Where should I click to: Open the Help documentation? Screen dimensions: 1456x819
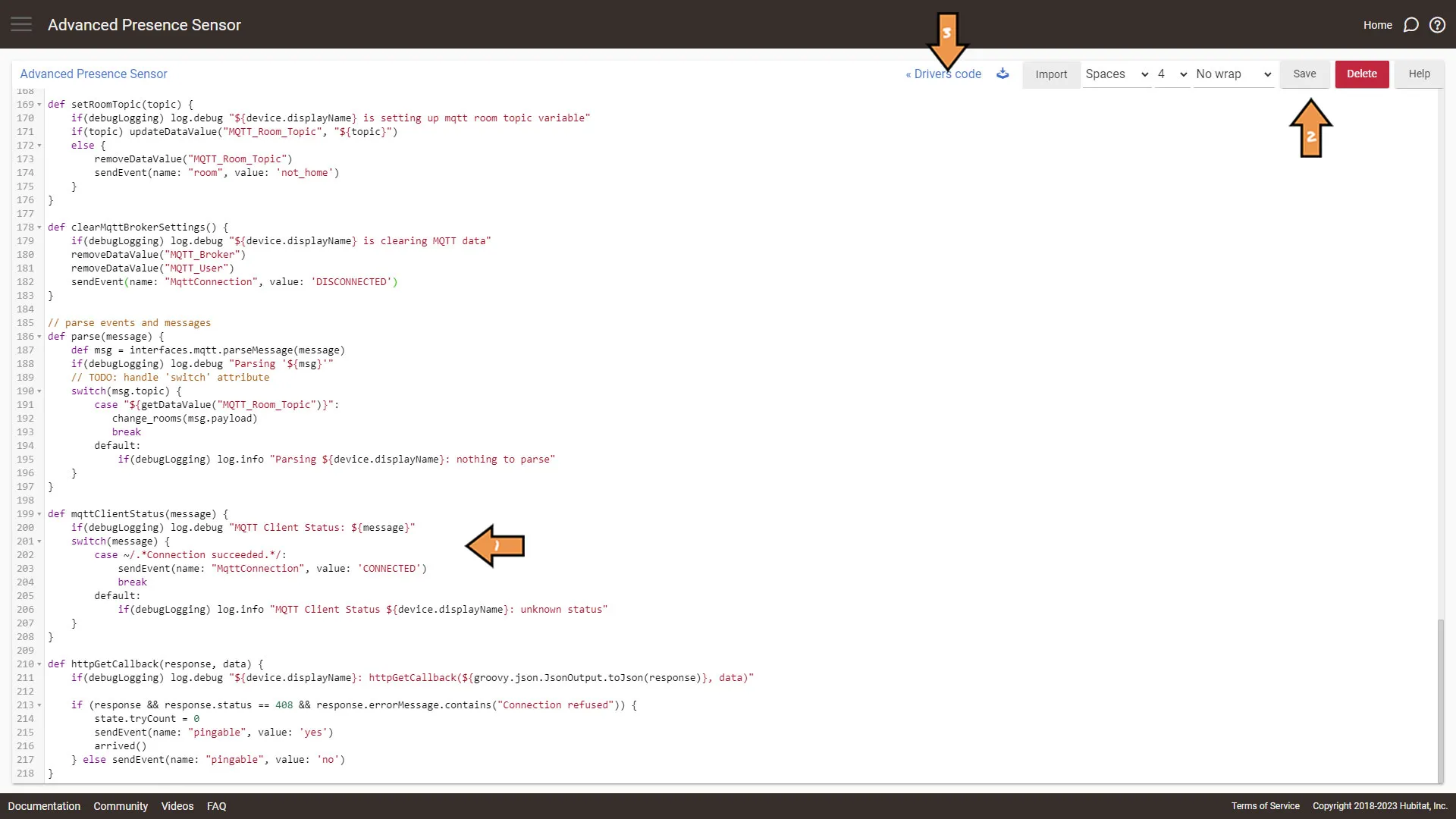(1419, 73)
